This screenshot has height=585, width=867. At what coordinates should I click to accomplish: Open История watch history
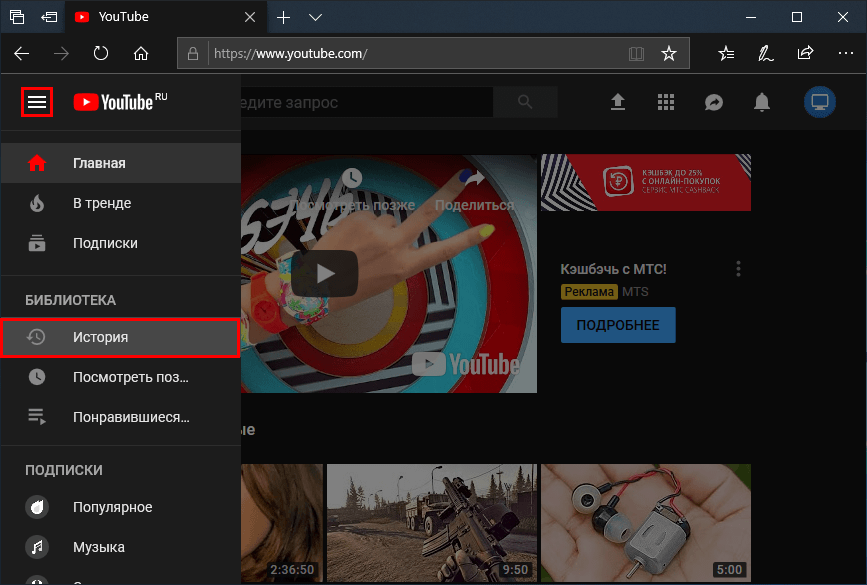[121, 337]
